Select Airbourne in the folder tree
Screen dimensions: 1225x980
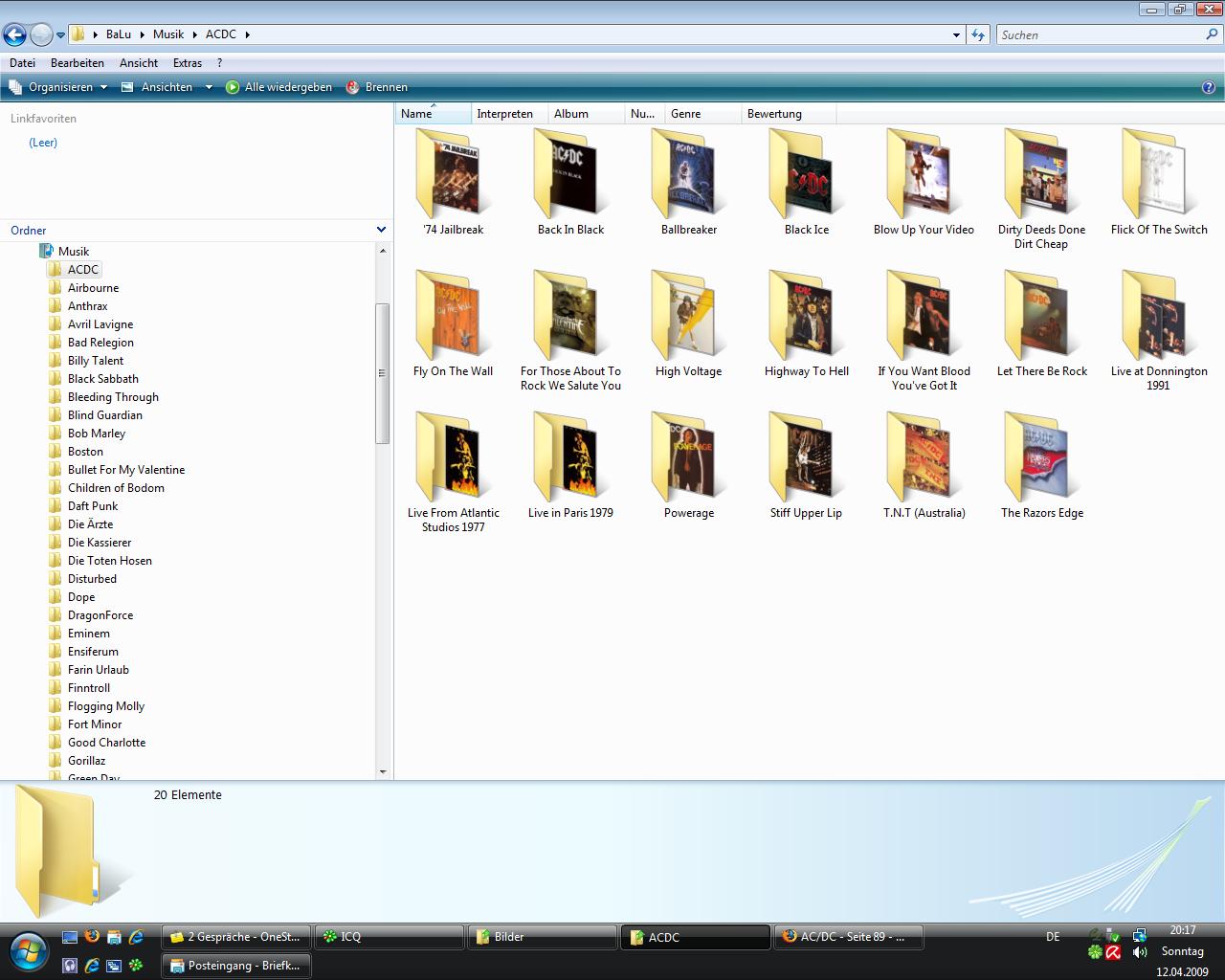(93, 288)
